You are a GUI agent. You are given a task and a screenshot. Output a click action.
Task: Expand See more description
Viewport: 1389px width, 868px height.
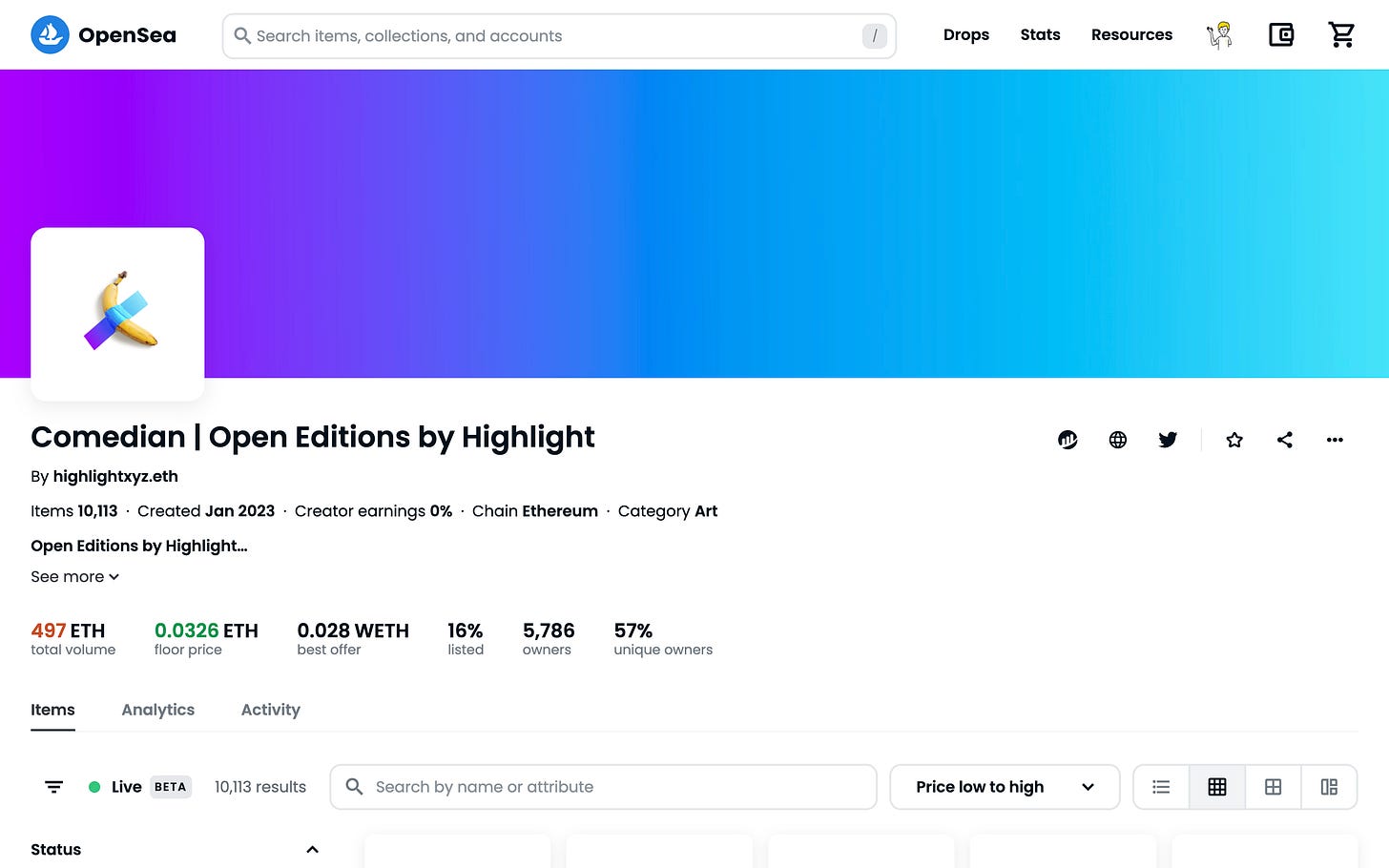tap(74, 577)
